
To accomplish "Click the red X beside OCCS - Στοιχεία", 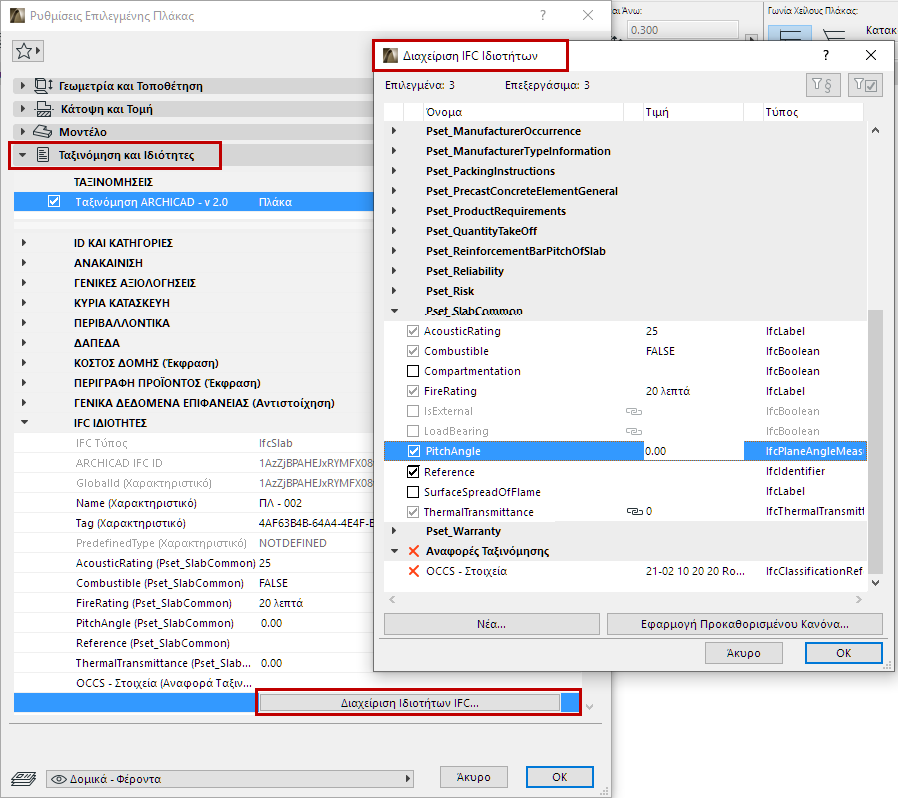I will (x=413, y=571).
